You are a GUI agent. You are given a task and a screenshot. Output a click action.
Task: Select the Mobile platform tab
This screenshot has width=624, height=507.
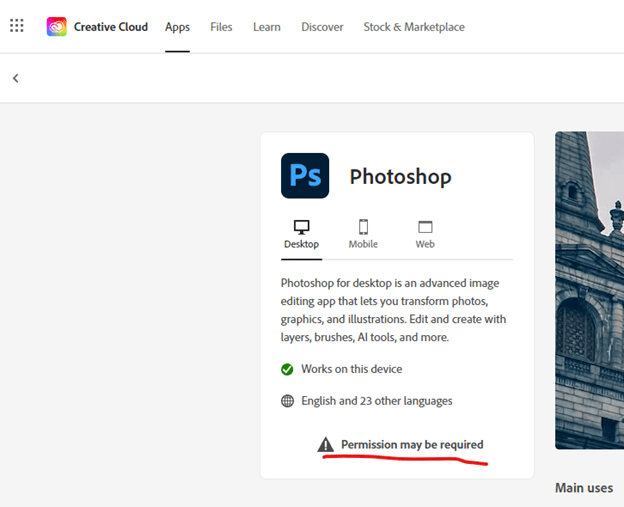363,235
